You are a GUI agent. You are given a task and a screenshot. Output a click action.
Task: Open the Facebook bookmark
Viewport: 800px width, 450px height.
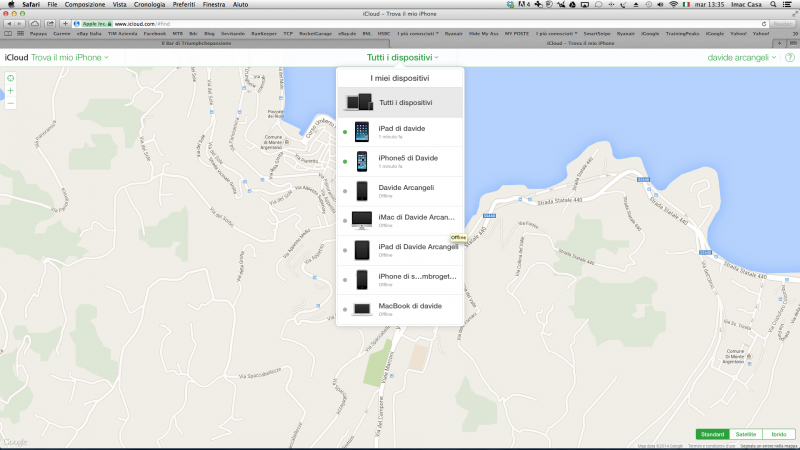[x=155, y=34]
